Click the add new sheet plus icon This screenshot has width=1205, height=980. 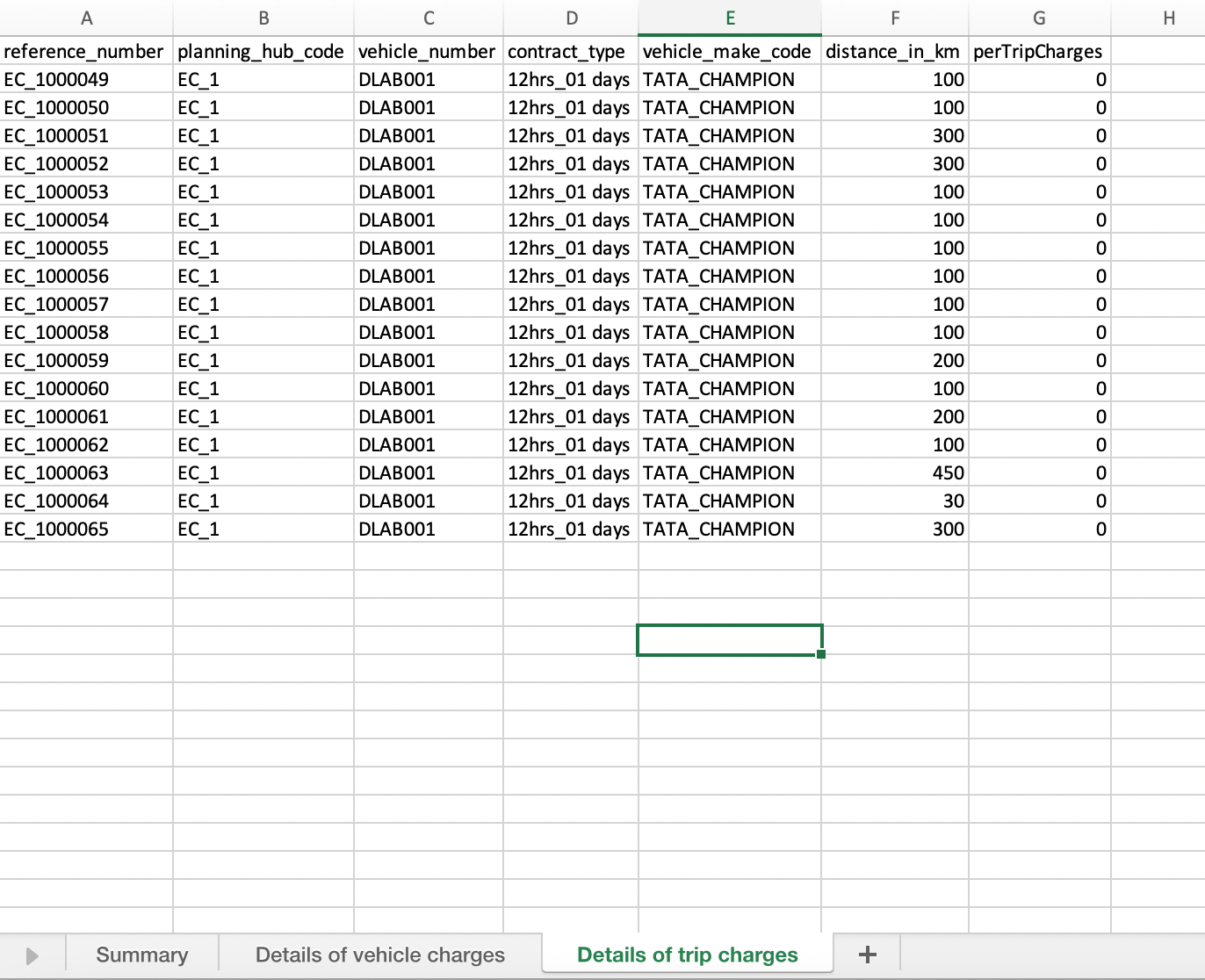pos(867,955)
